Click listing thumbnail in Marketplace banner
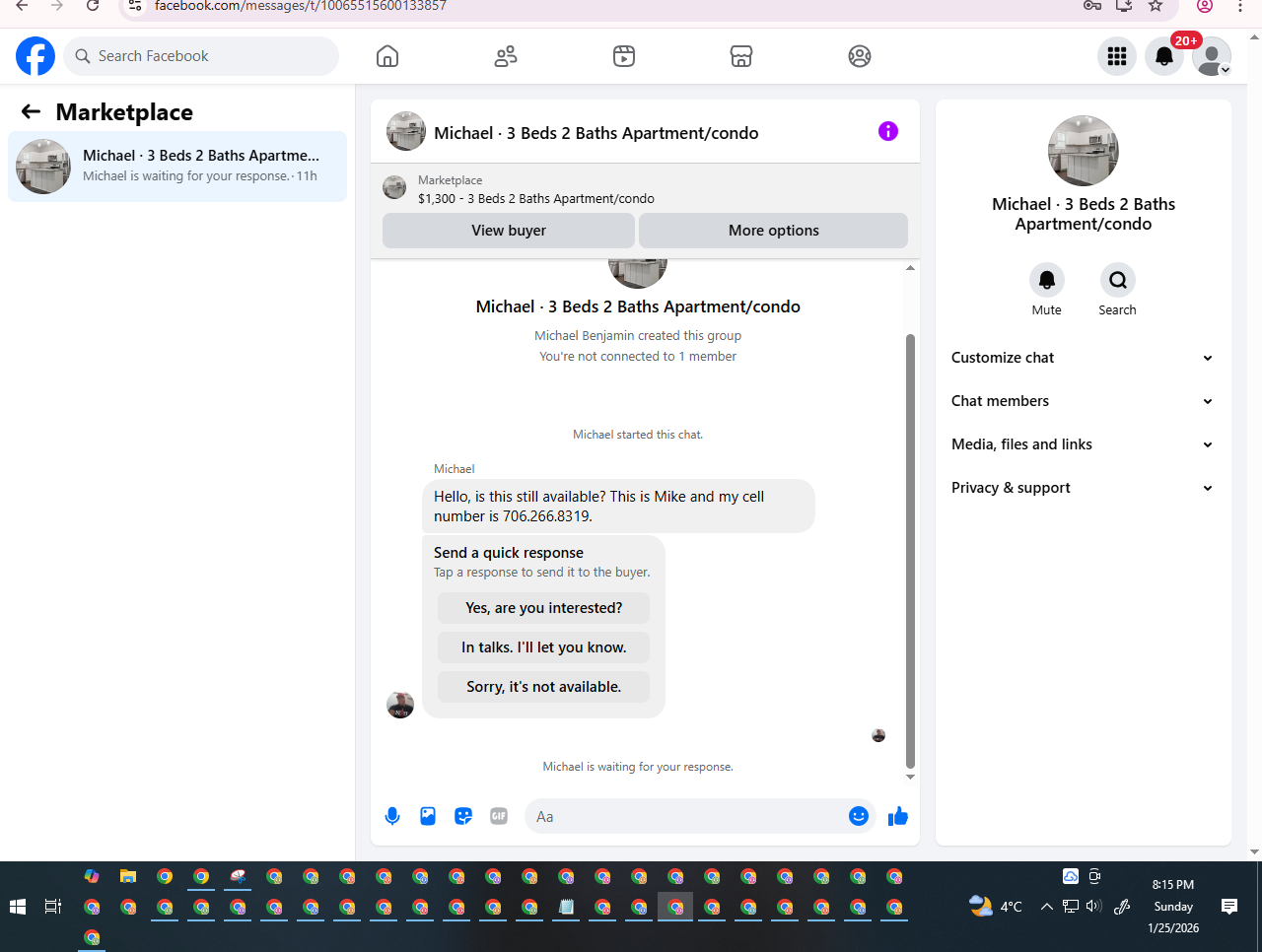 coord(394,187)
